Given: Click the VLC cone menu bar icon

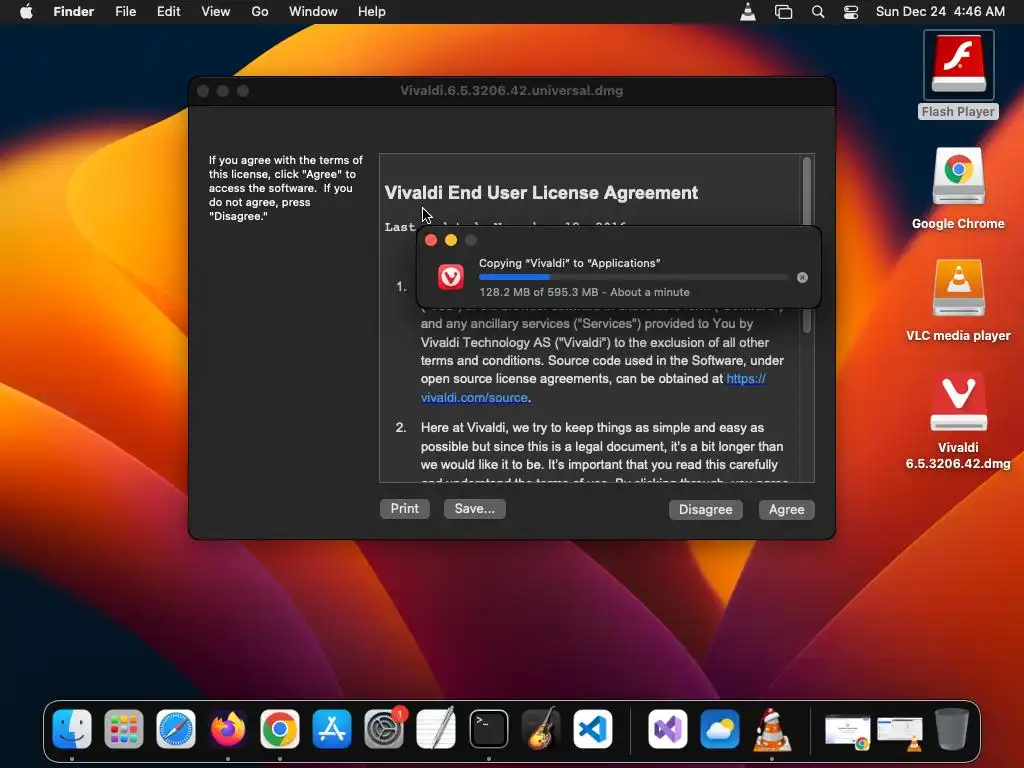Looking at the screenshot, I should [x=748, y=12].
